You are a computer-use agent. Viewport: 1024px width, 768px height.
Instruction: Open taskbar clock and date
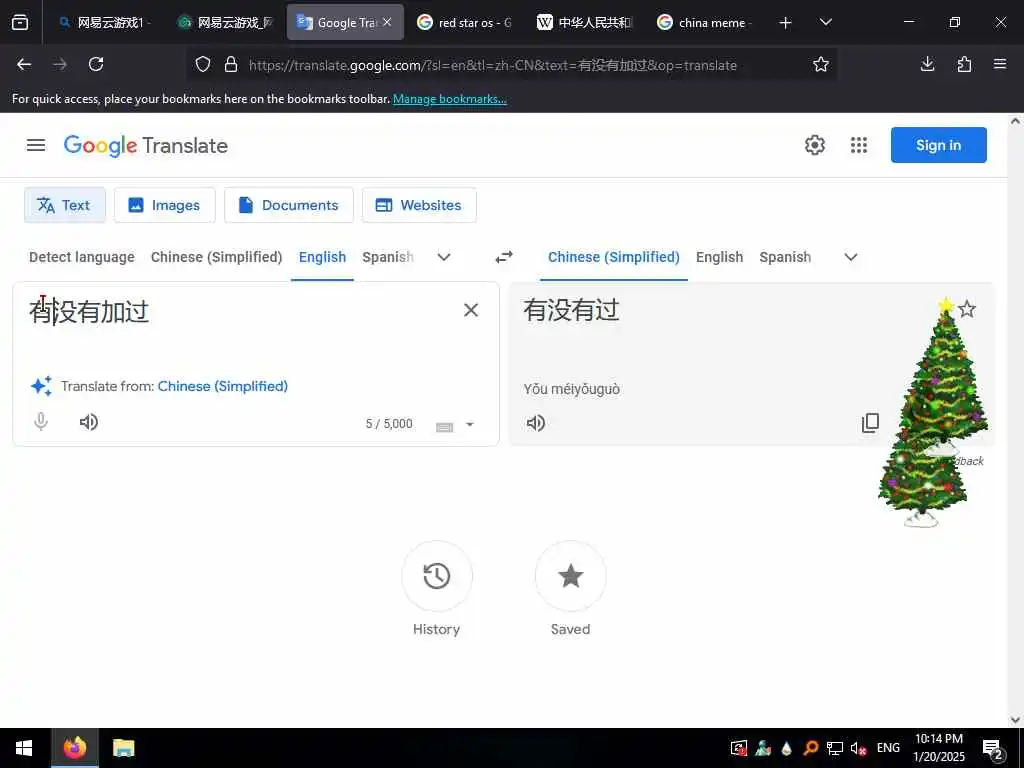(x=938, y=748)
